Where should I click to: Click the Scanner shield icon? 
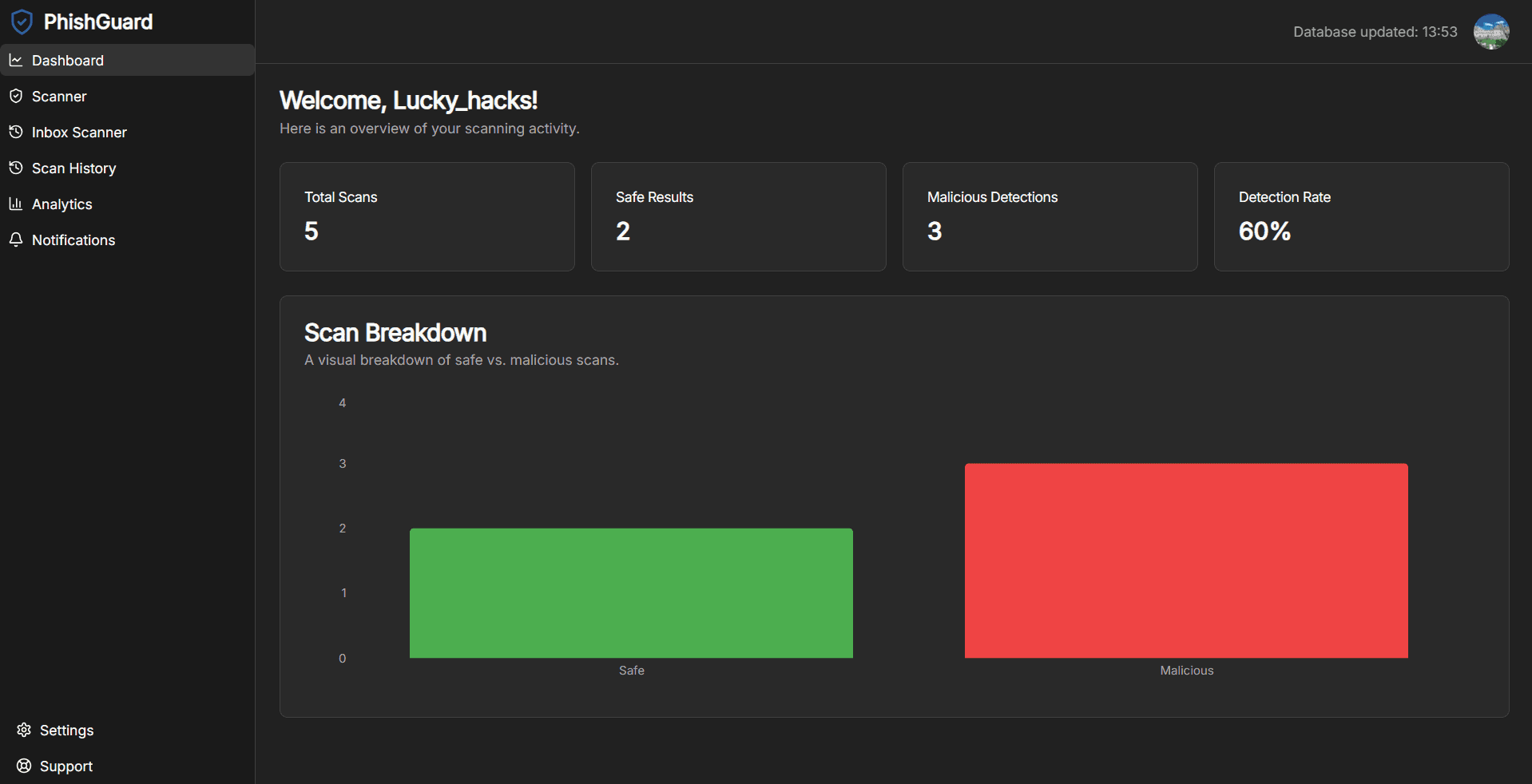tap(17, 96)
